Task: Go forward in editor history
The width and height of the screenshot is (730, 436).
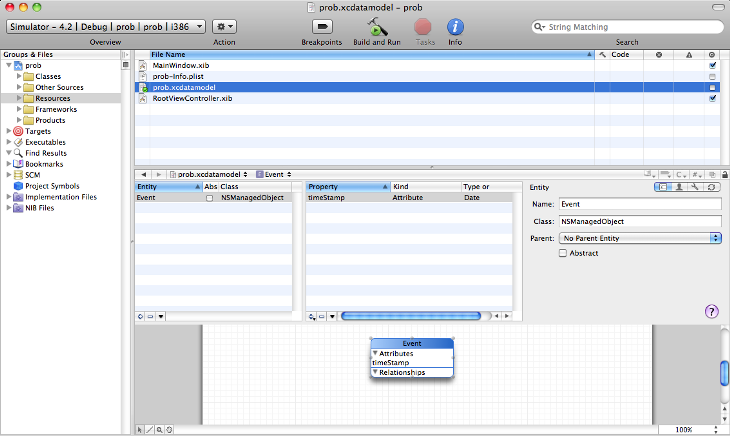Action: pyautogui.click(x=158, y=174)
